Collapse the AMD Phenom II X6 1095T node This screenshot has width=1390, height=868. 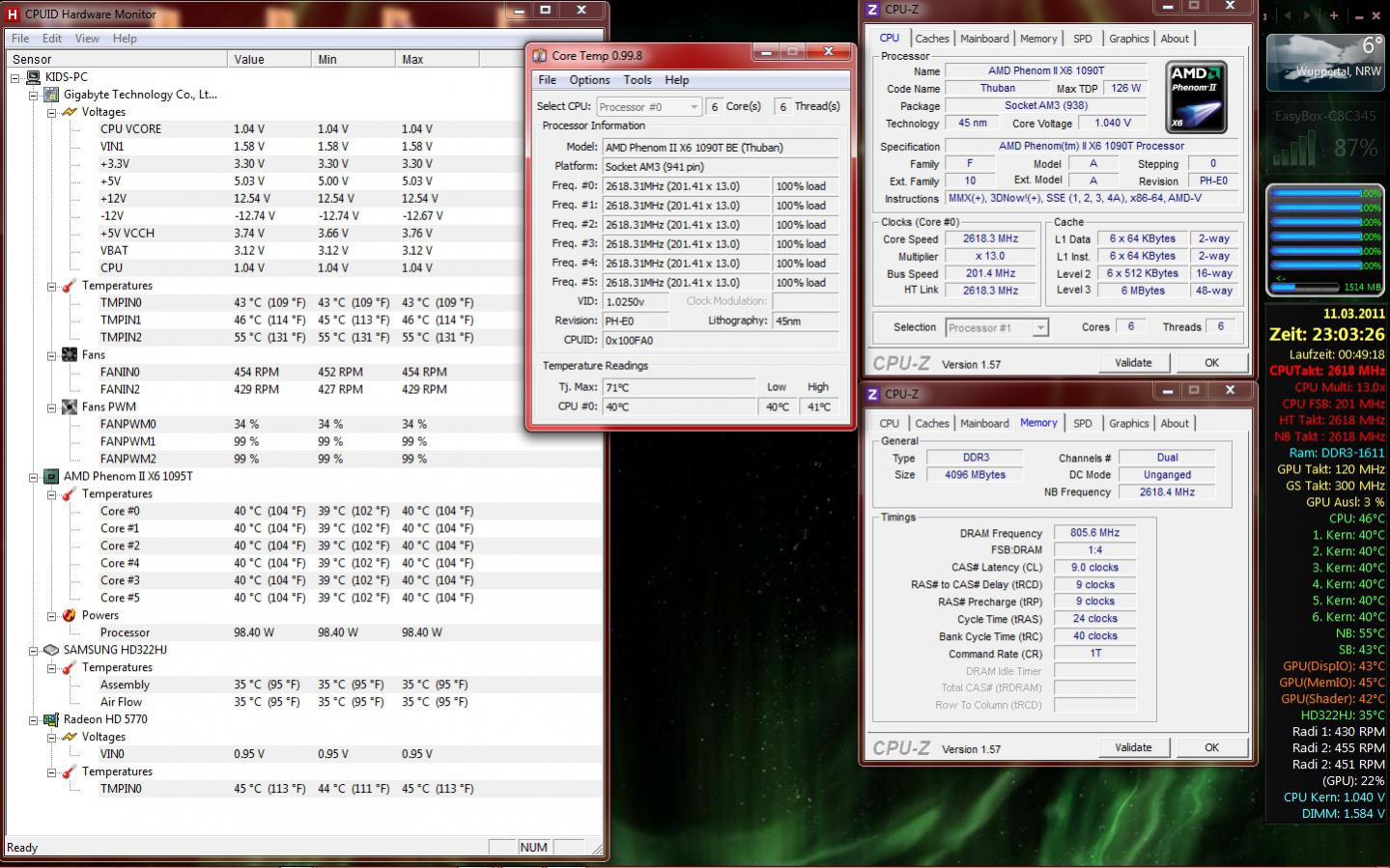tap(33, 477)
